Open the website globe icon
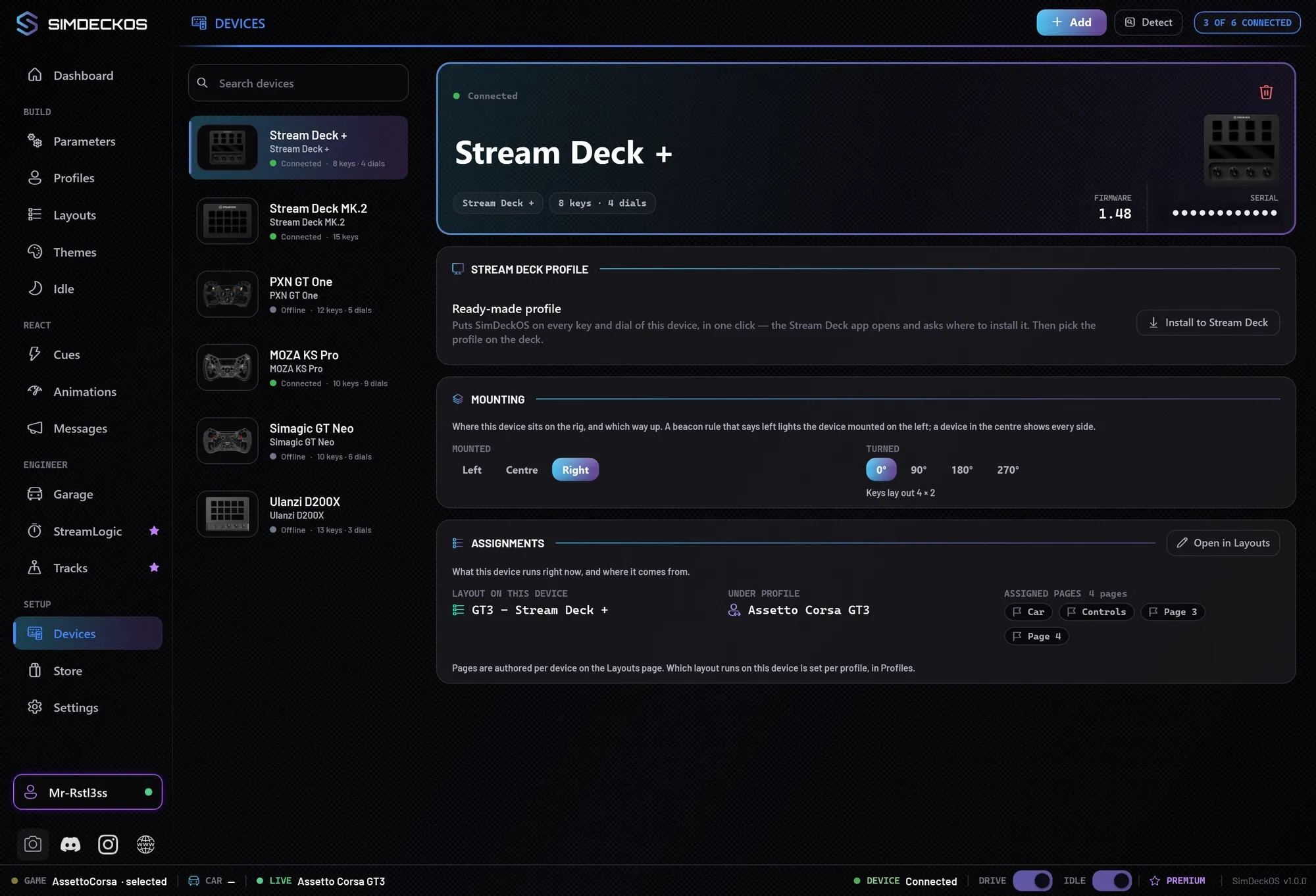 145,844
